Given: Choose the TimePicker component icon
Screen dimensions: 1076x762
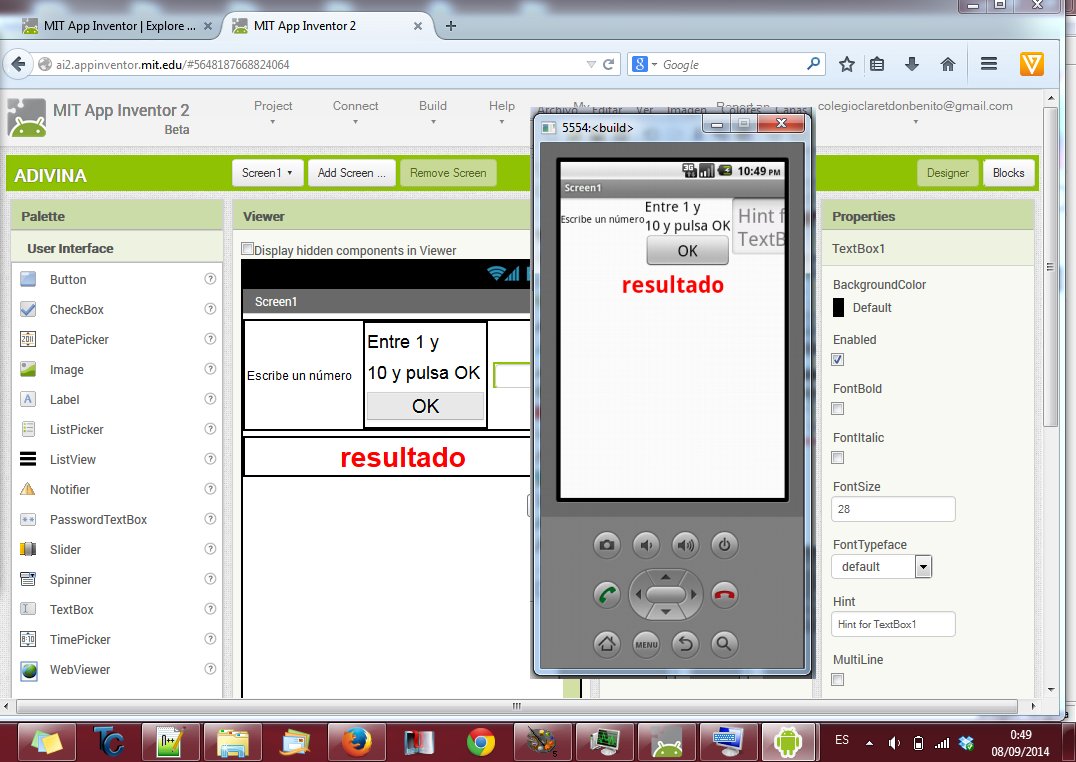Looking at the screenshot, I should [x=28, y=639].
